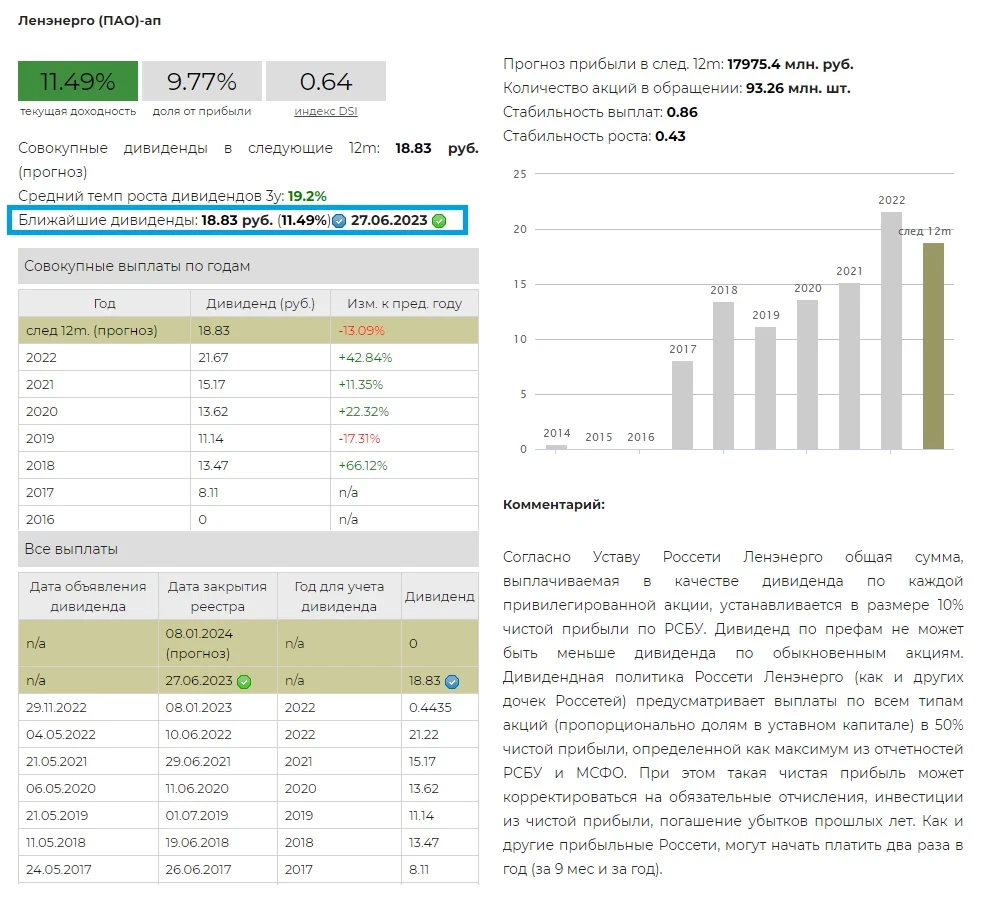
Task: Click the 0.64 DSI index value box
Action: click(325, 81)
